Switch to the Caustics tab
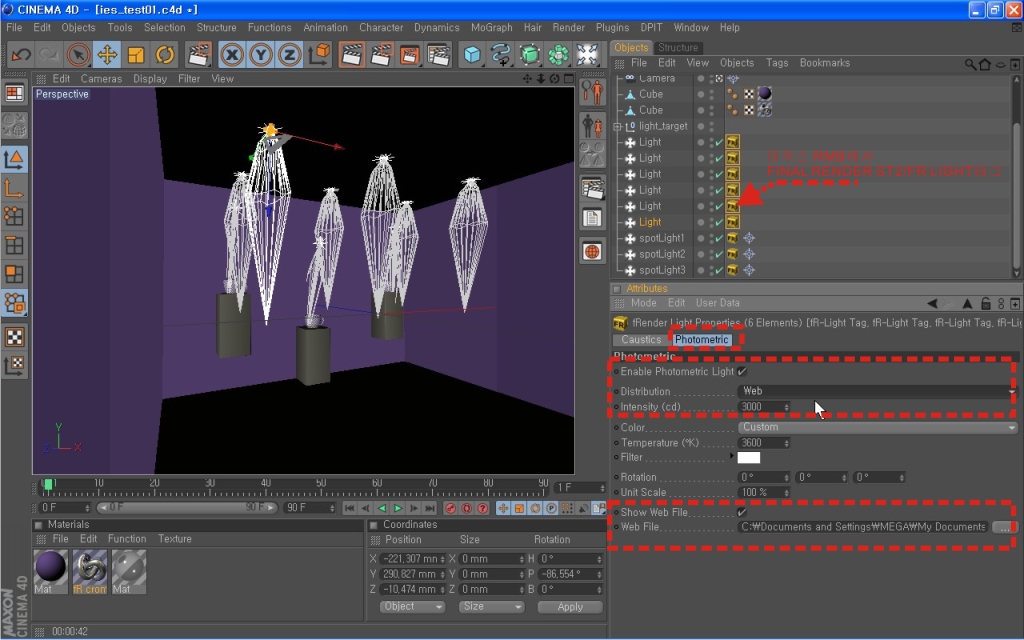 [x=641, y=340]
